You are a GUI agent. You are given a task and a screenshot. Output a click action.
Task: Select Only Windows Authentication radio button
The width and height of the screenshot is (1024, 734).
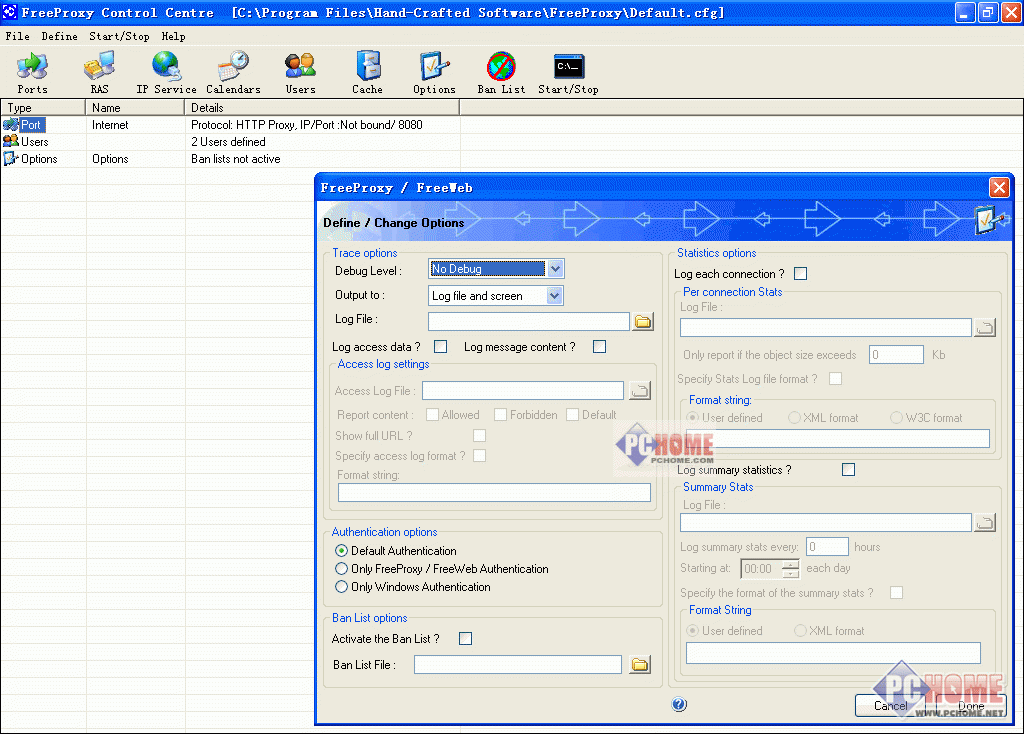(342, 587)
